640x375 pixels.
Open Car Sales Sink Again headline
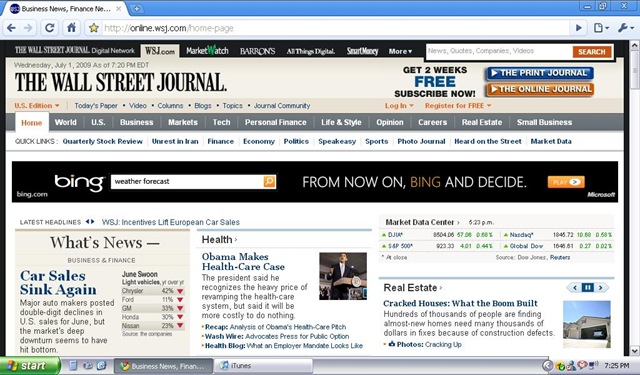click(58, 282)
